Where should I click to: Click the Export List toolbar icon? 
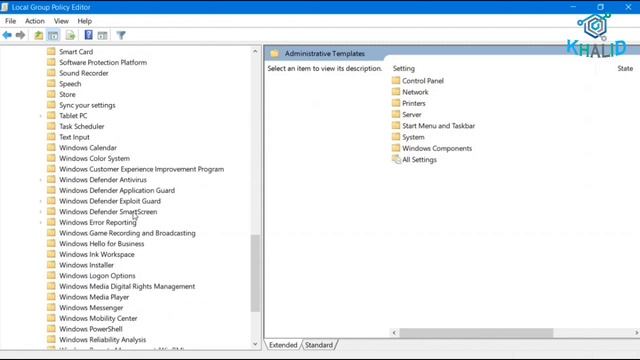tap(70, 35)
